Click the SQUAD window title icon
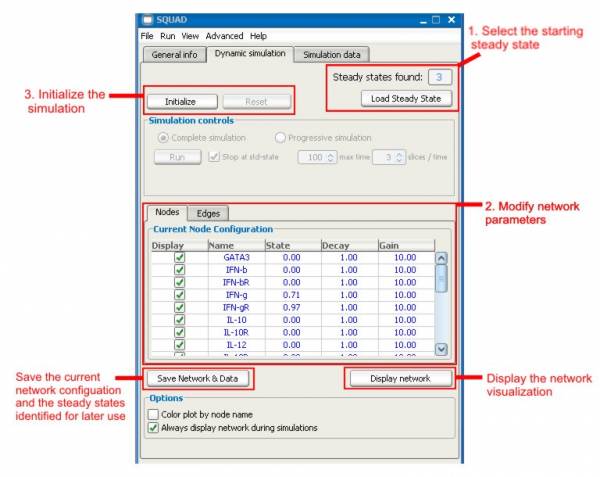The height and width of the screenshot is (477, 600). click(x=148, y=20)
